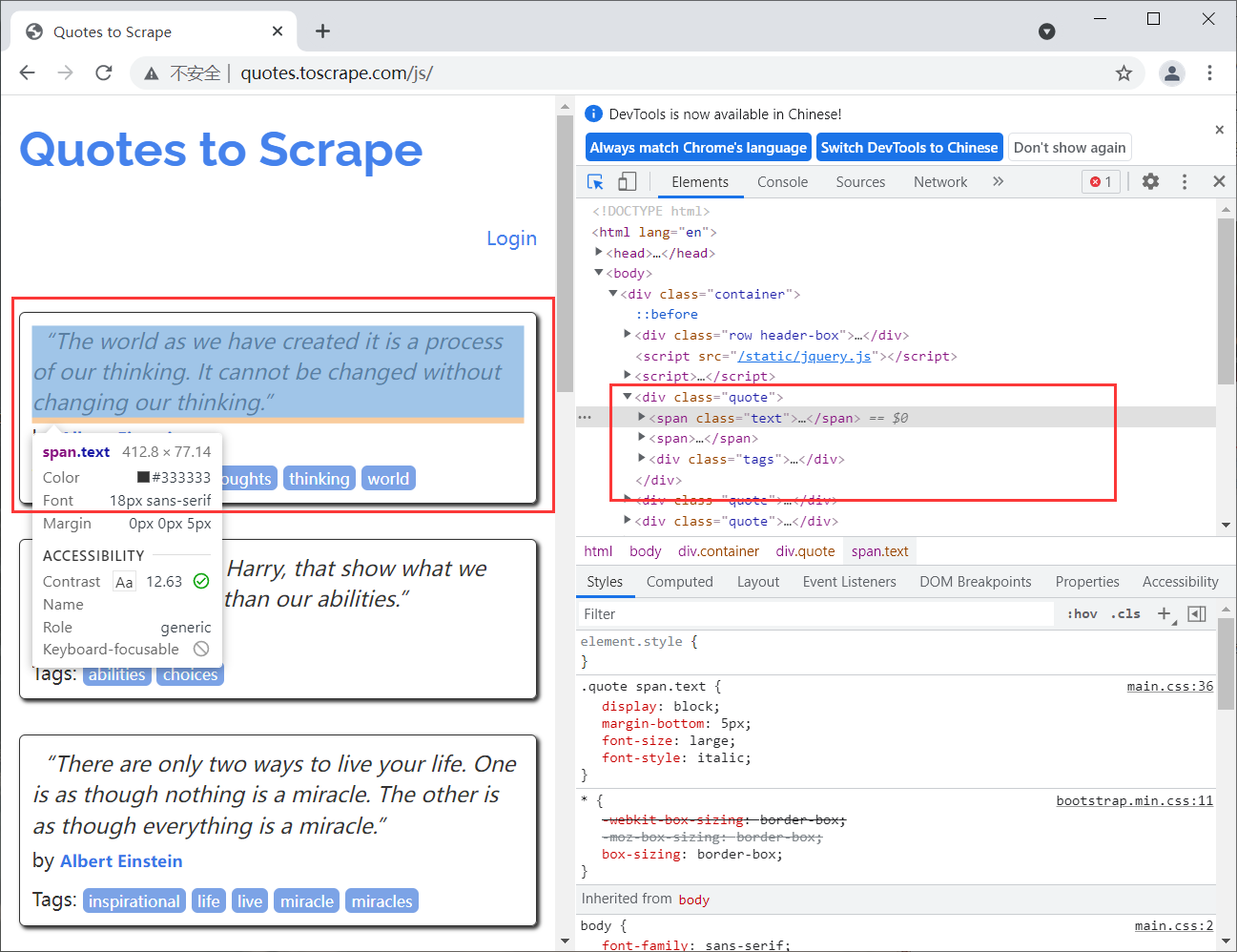Open Chrome main three-dot menu
Screen dimensions: 1237x952
coord(1209,73)
